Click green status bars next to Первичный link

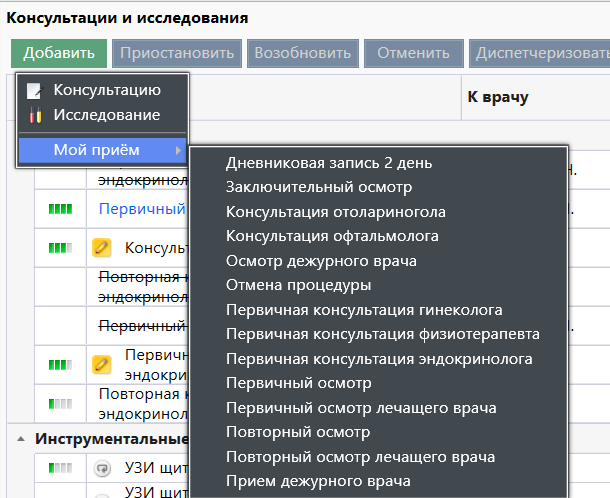[61, 209]
